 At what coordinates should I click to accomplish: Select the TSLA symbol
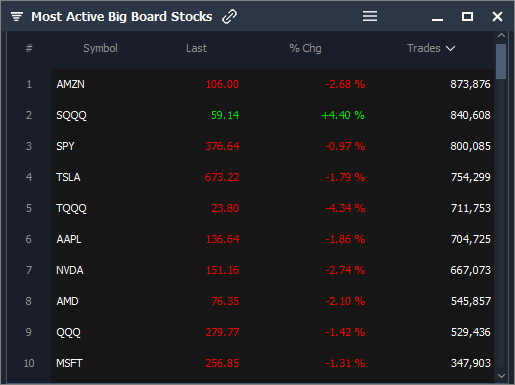[x=68, y=177]
